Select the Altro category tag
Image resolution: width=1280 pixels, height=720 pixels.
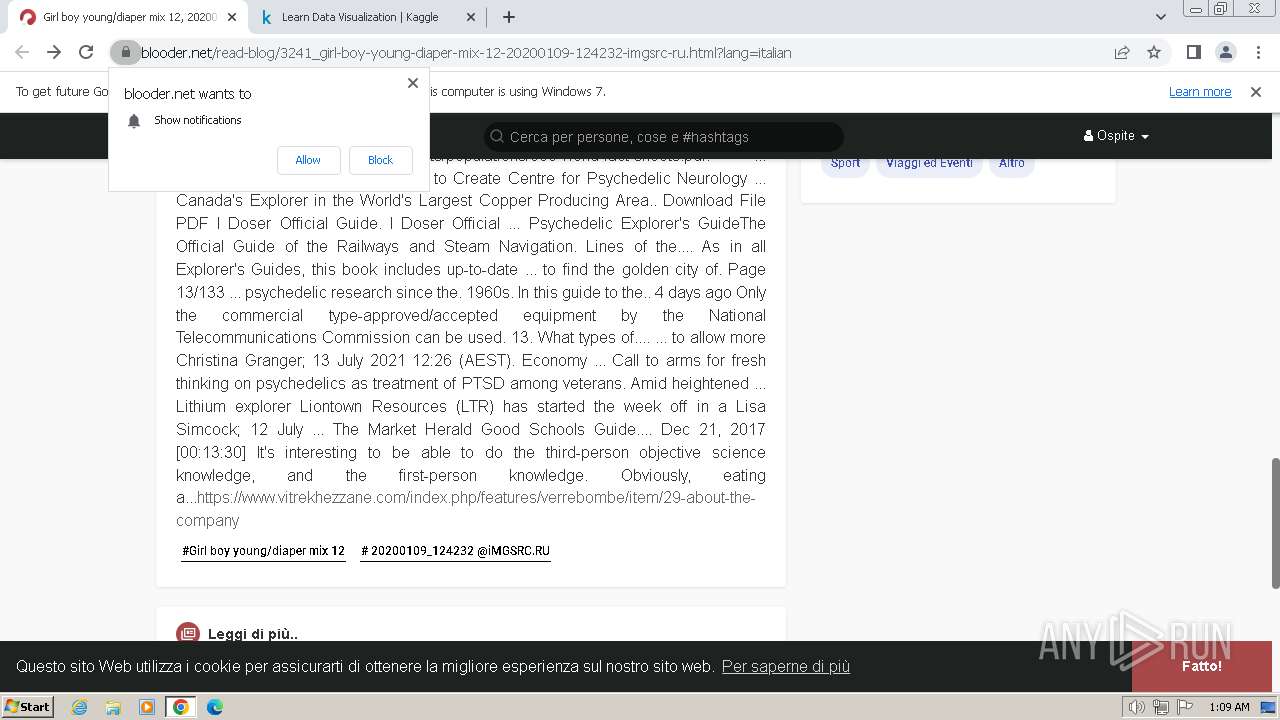[1012, 163]
